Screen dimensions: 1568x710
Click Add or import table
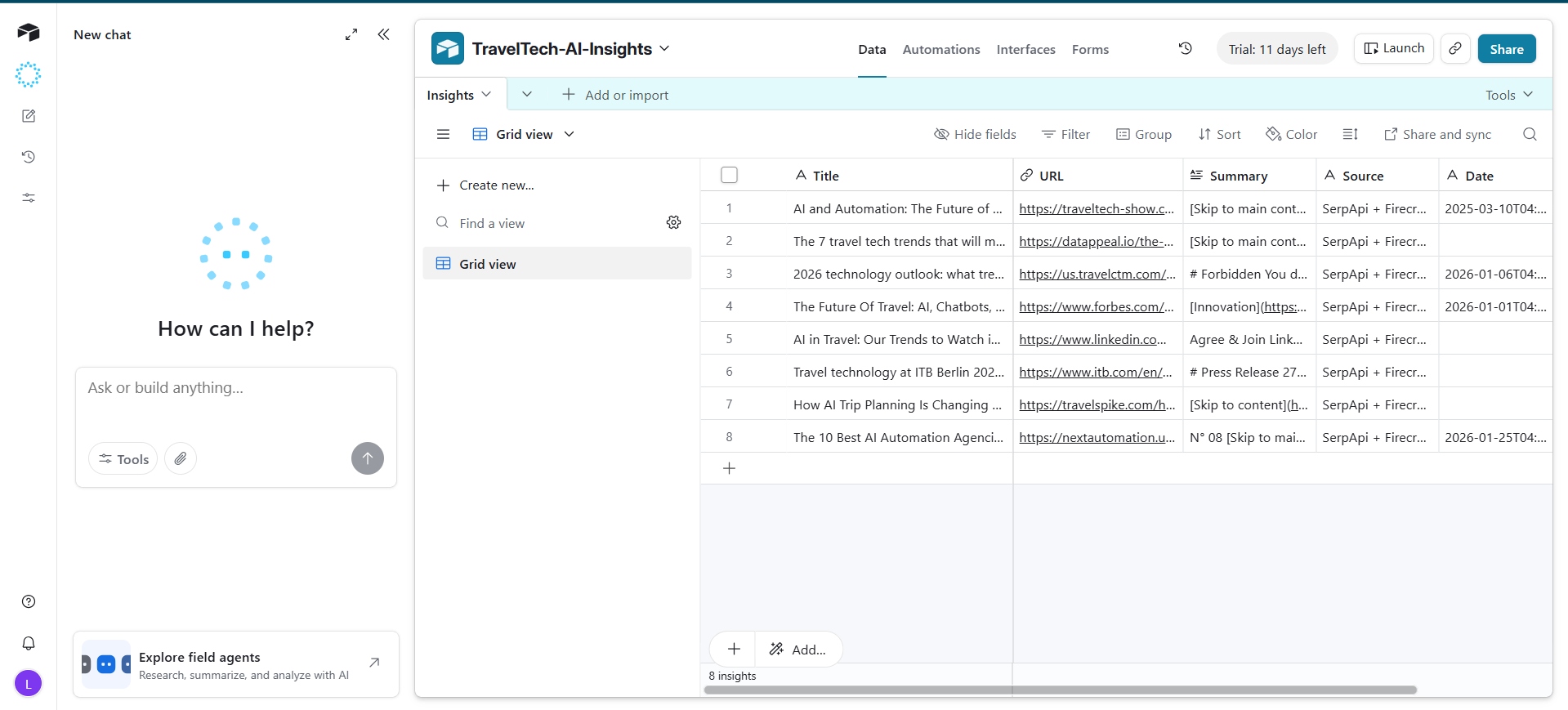click(x=615, y=95)
